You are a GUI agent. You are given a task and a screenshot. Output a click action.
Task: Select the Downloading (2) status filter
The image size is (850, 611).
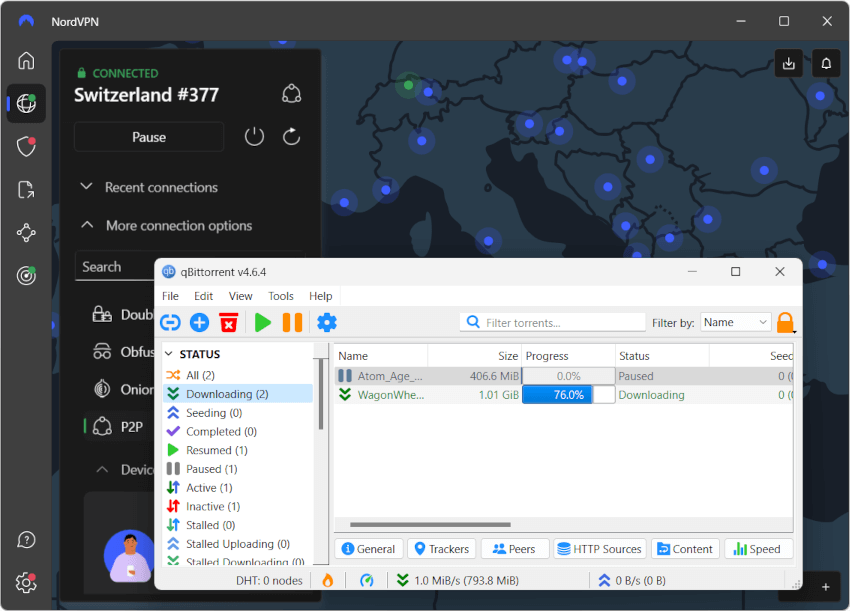point(238,394)
